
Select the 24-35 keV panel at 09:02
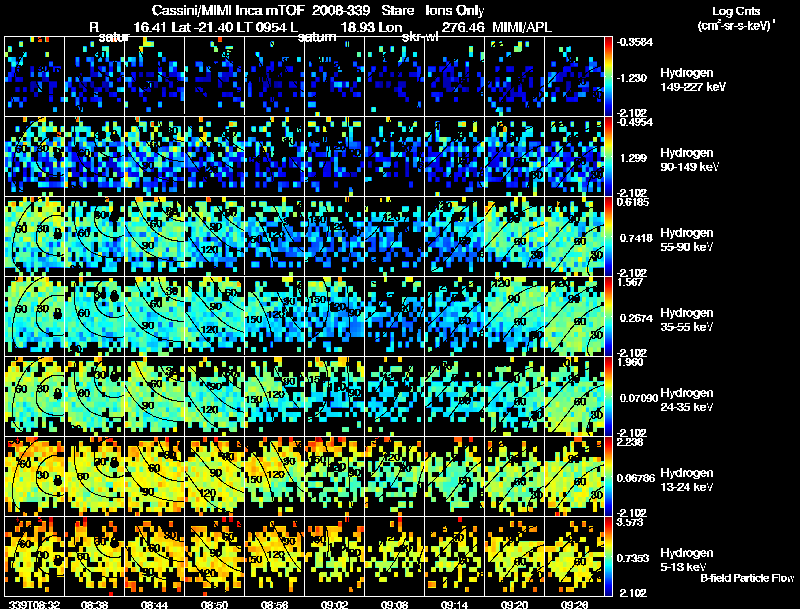[335, 397]
